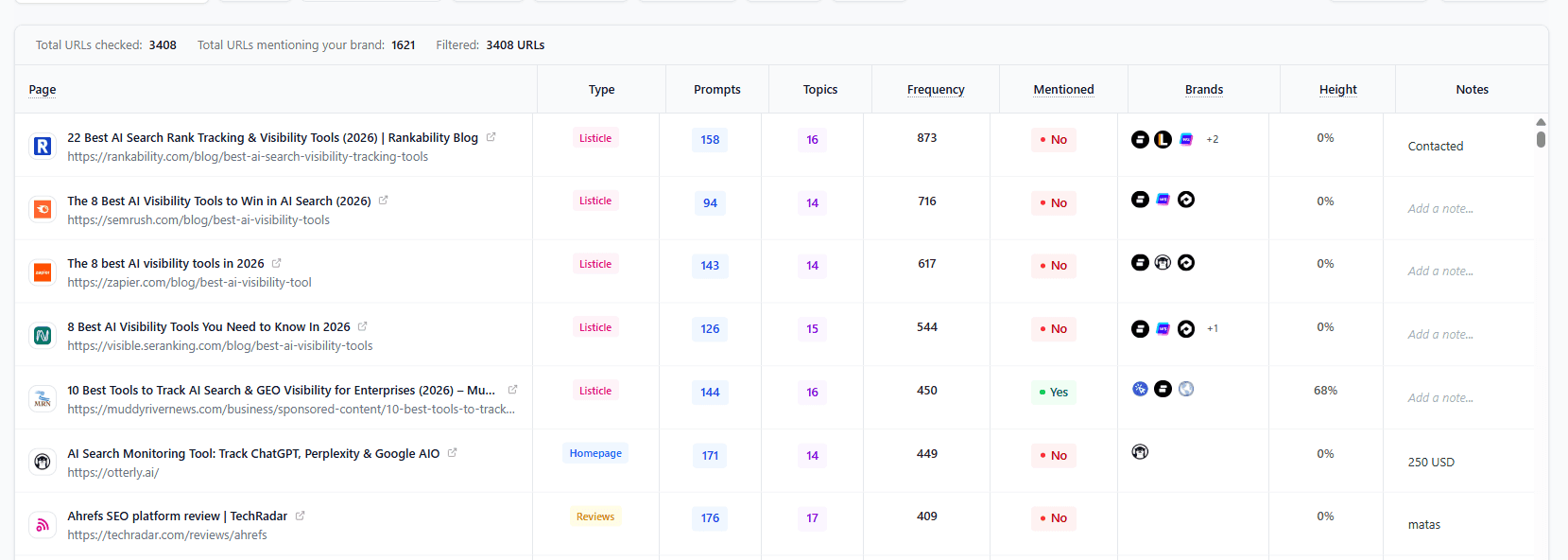The height and width of the screenshot is (560, 1568).
Task: Click the zapier.com/blog/best-ai-visibility-tool URL
Action: coord(189,282)
